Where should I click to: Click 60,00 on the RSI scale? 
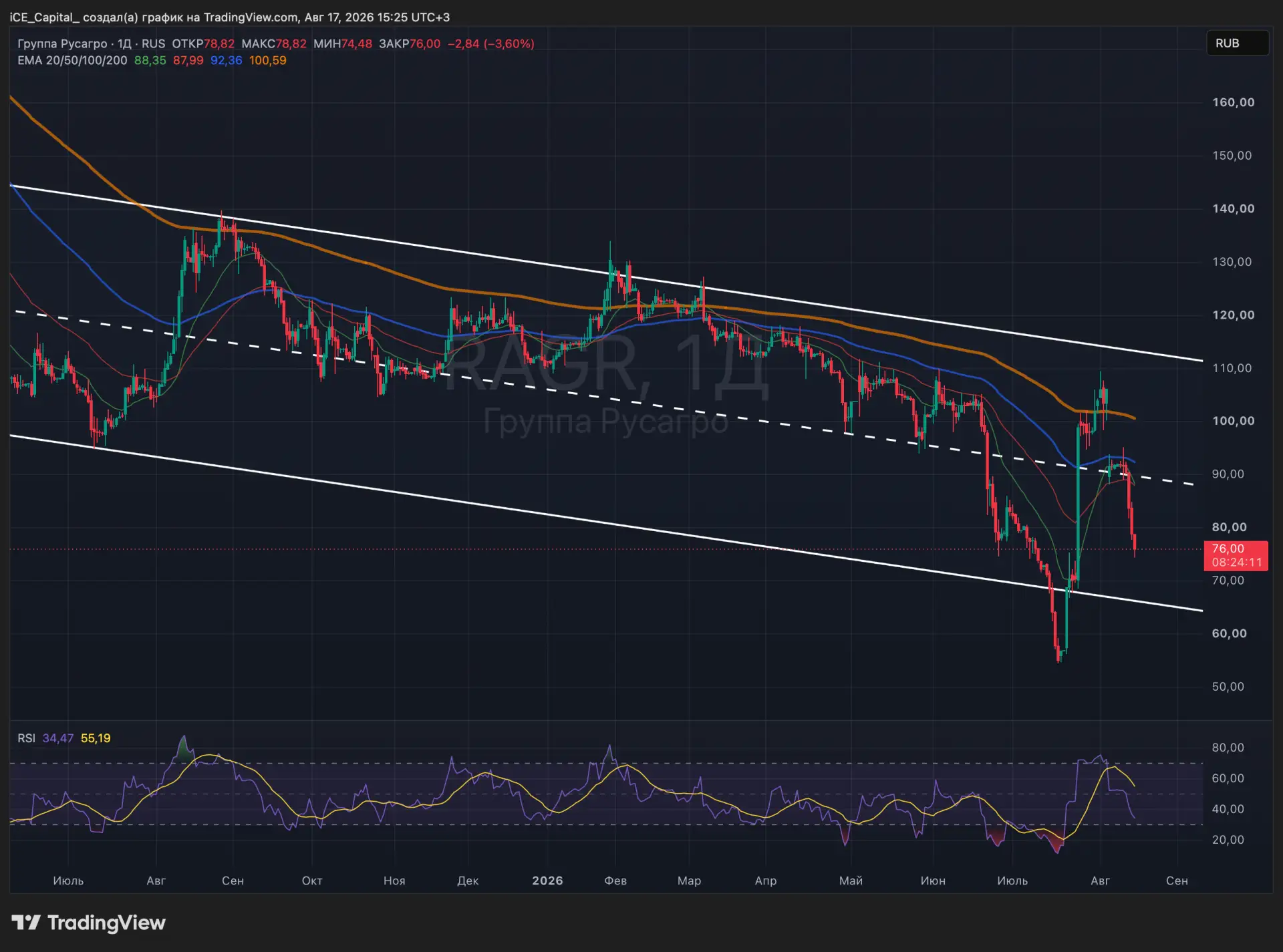(x=1228, y=778)
